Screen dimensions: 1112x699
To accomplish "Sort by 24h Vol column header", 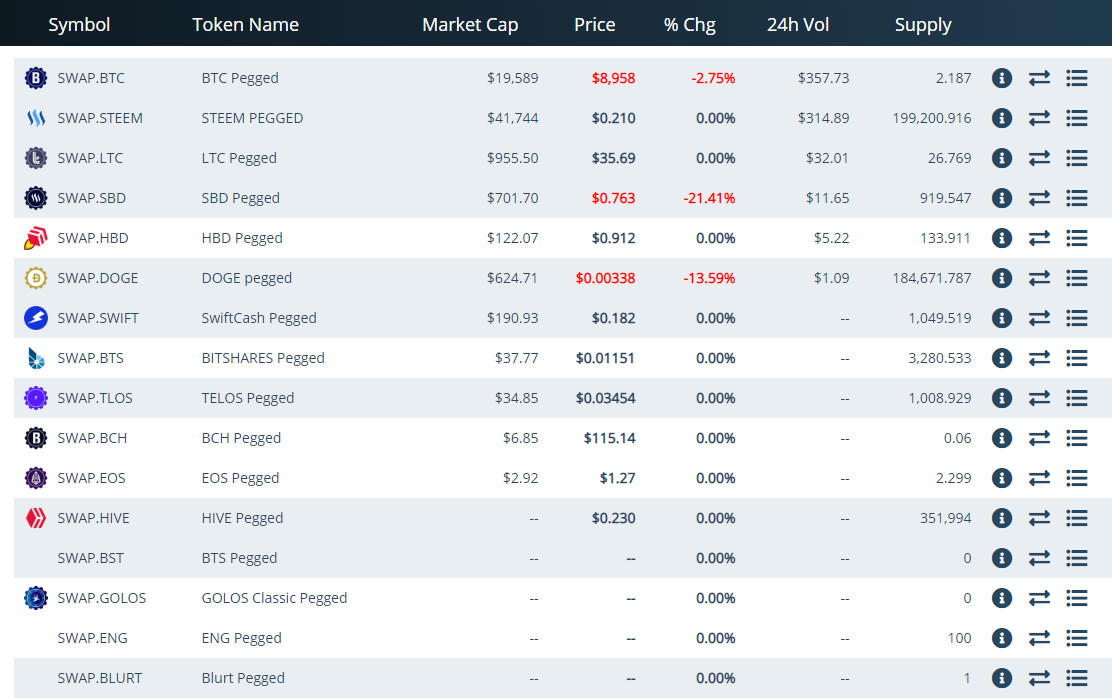I will (x=798, y=25).
